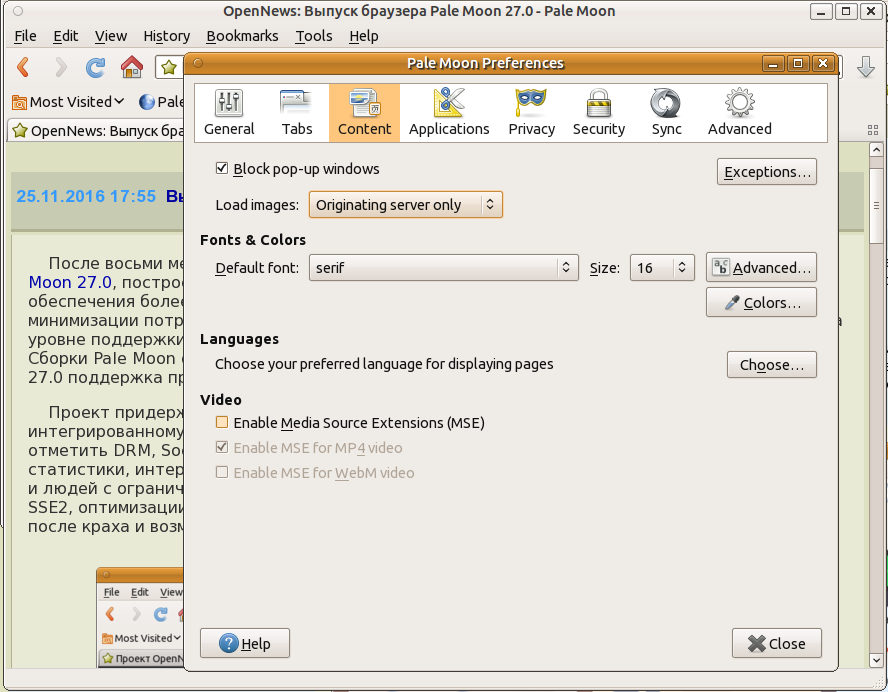This screenshot has height=692, width=888.
Task: Uncheck Block pop-up windows
Action: point(223,169)
